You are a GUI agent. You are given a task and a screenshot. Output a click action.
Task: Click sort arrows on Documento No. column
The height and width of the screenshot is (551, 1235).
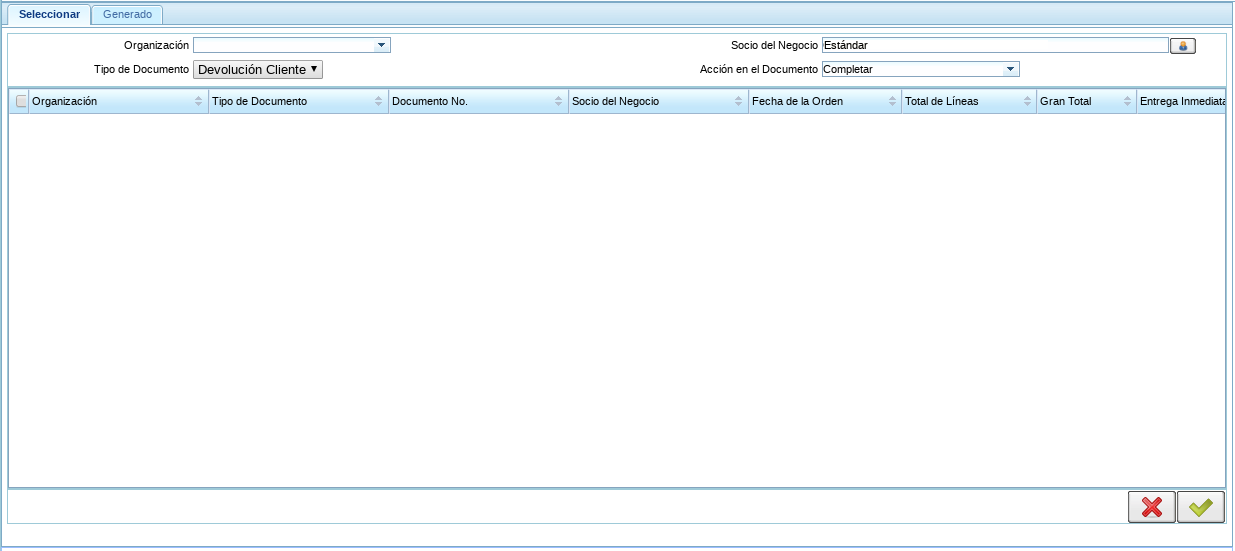point(558,102)
